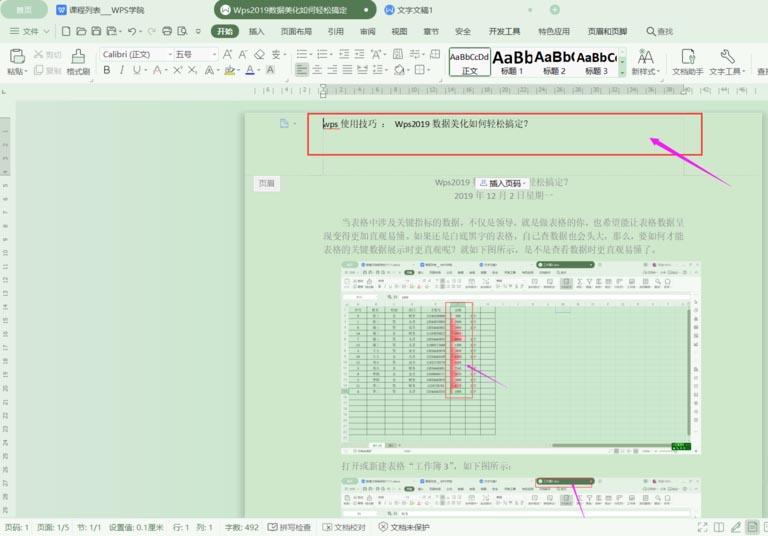The image size is (768, 536).
Task: Justify the paragraph text
Action: click(x=347, y=70)
